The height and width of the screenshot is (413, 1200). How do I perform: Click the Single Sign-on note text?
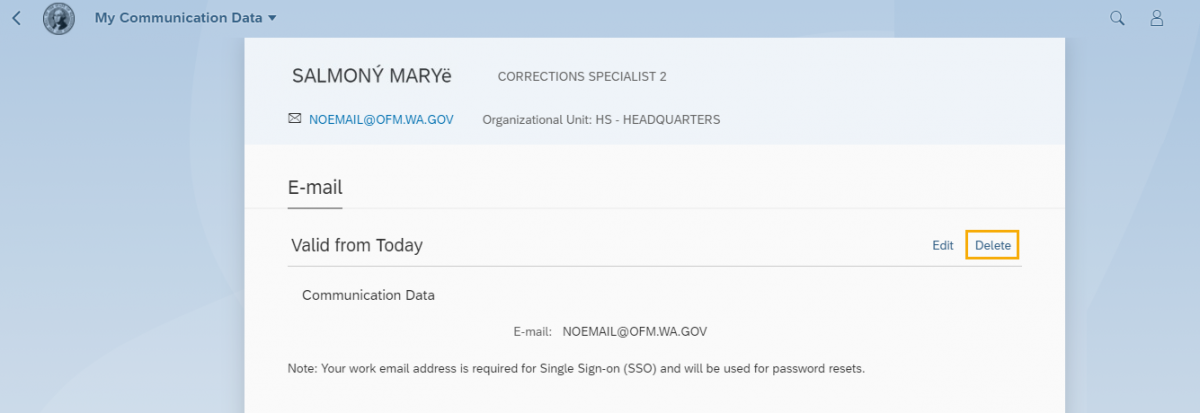(x=575, y=369)
